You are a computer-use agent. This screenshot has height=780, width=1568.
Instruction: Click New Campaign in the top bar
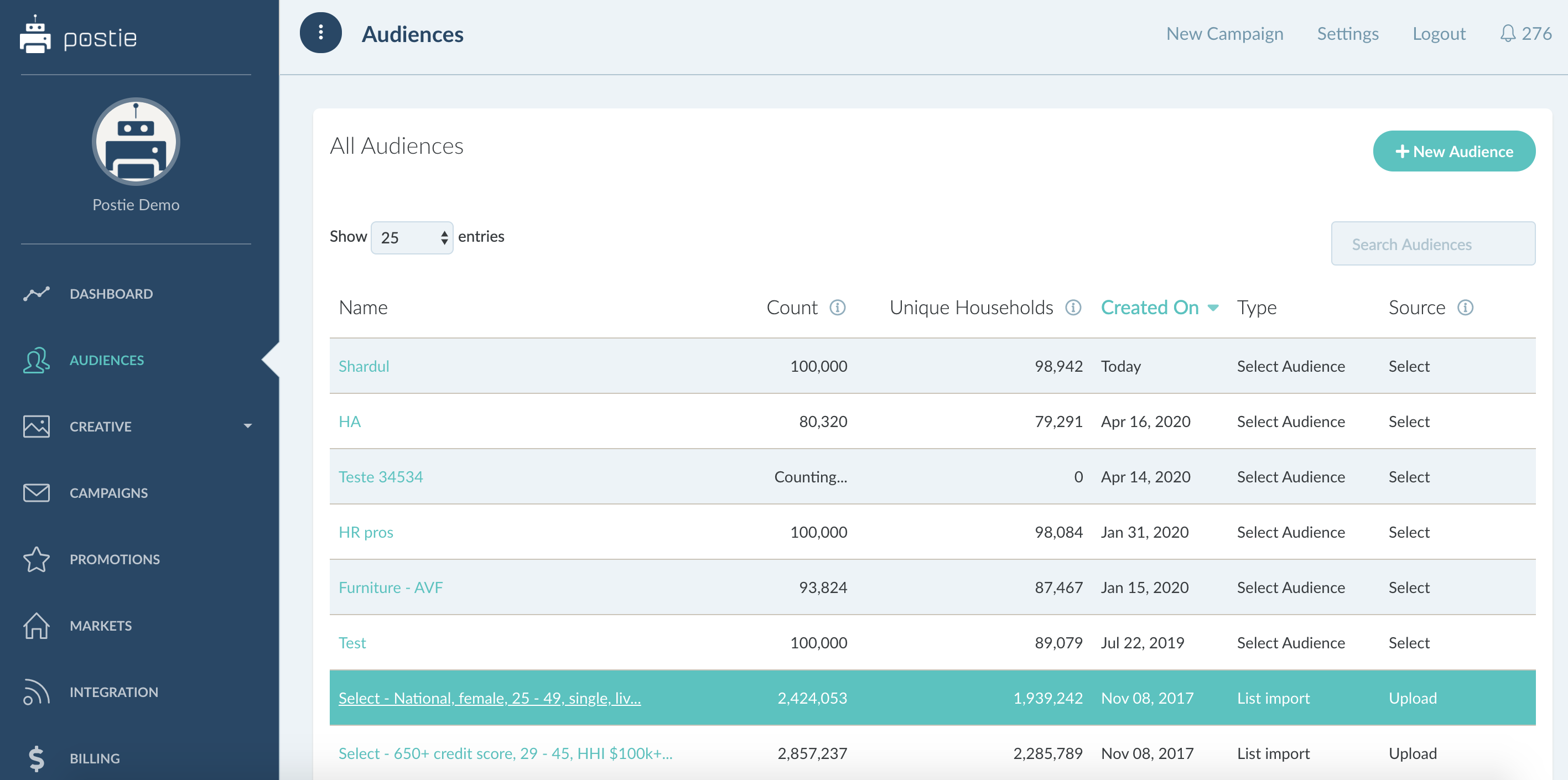[x=1224, y=33]
